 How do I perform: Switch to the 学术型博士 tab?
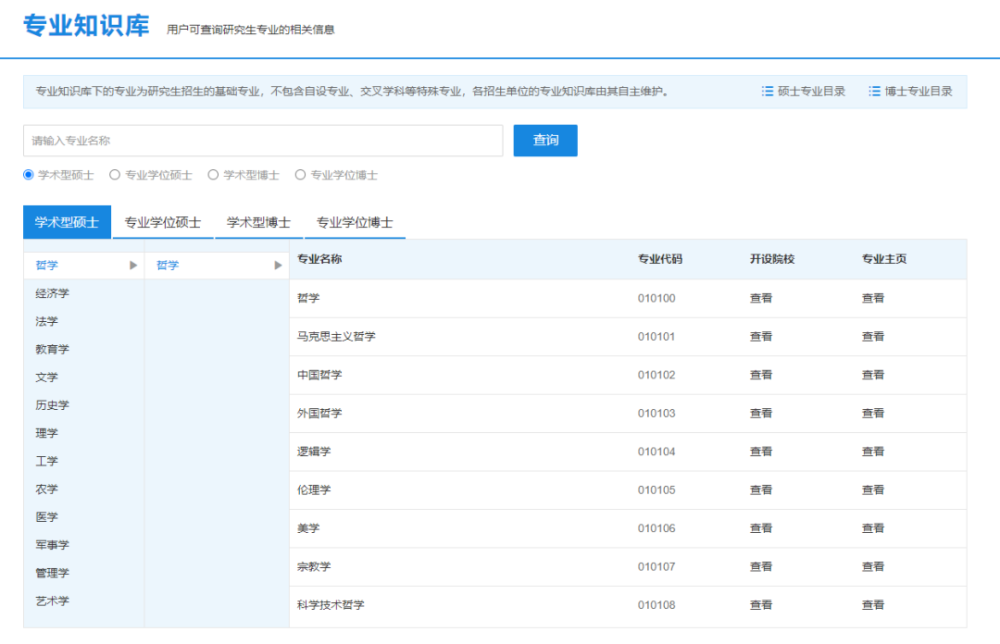click(x=259, y=222)
